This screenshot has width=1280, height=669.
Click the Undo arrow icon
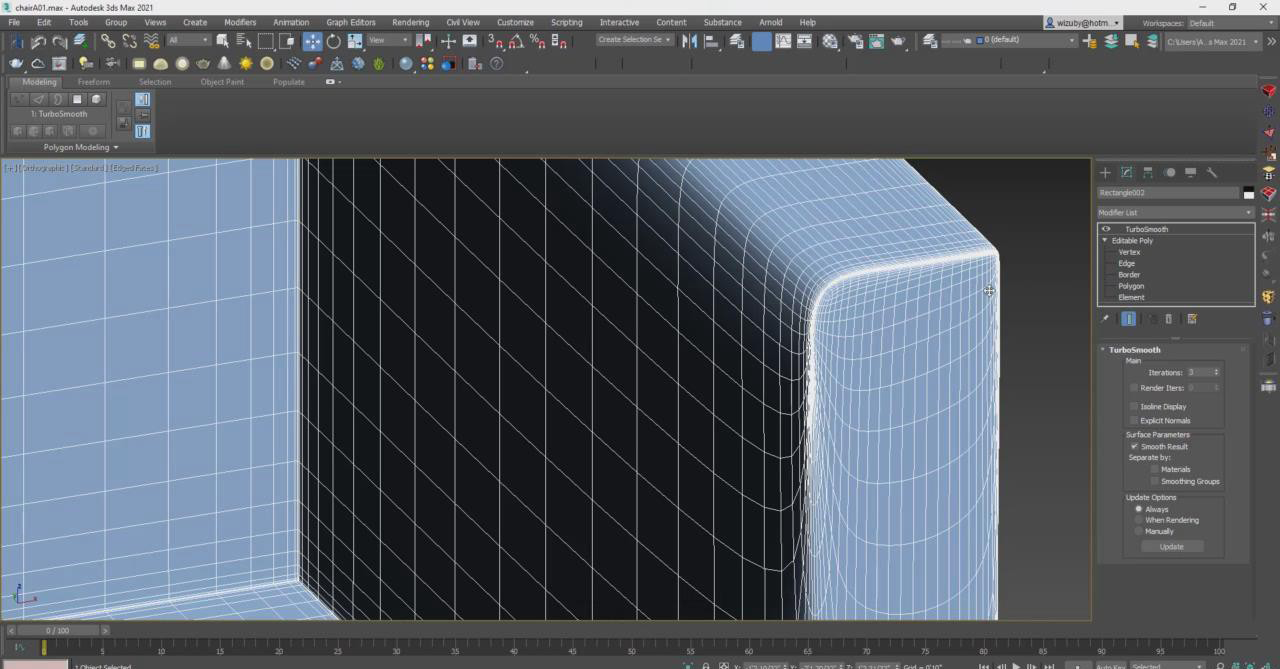point(38,41)
